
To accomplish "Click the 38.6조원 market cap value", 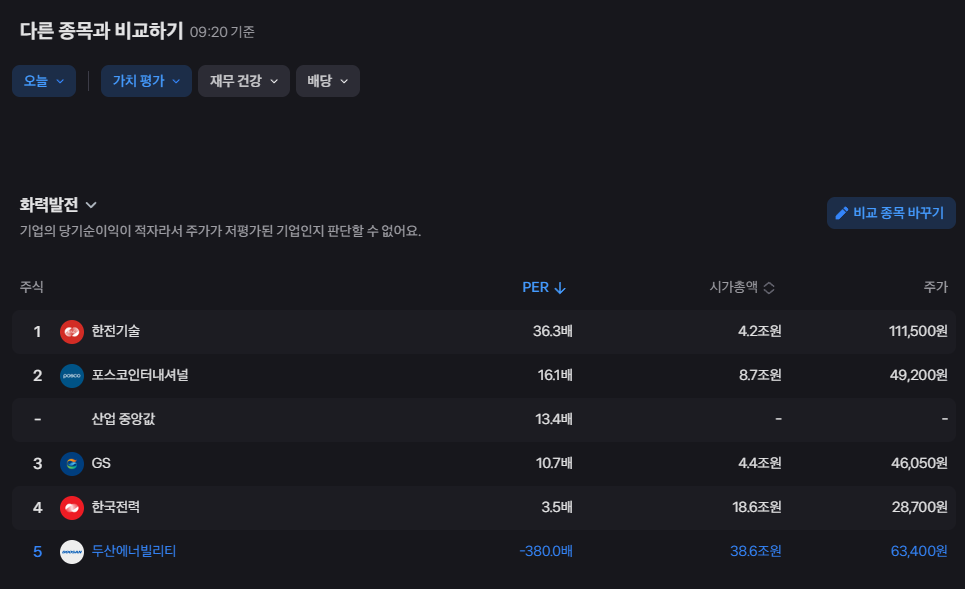I will [x=756, y=551].
